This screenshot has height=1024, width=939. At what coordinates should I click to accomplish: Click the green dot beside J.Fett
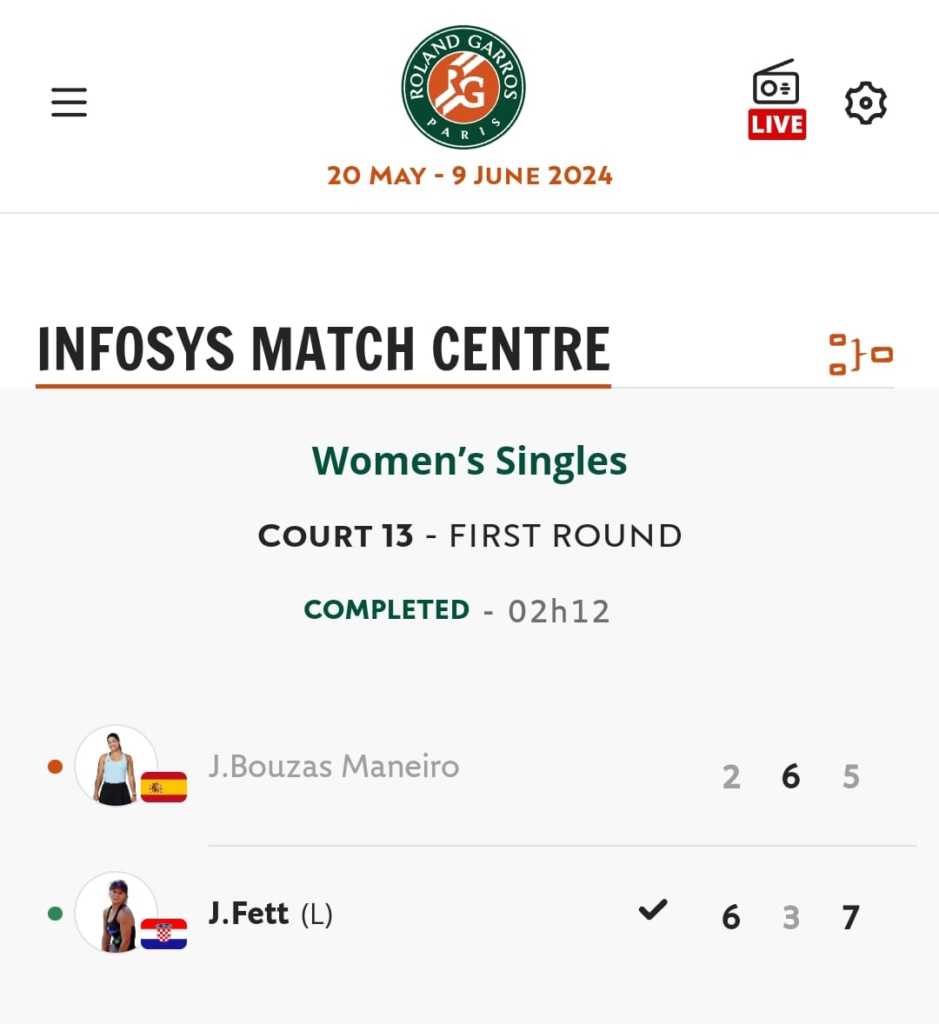pos(55,913)
